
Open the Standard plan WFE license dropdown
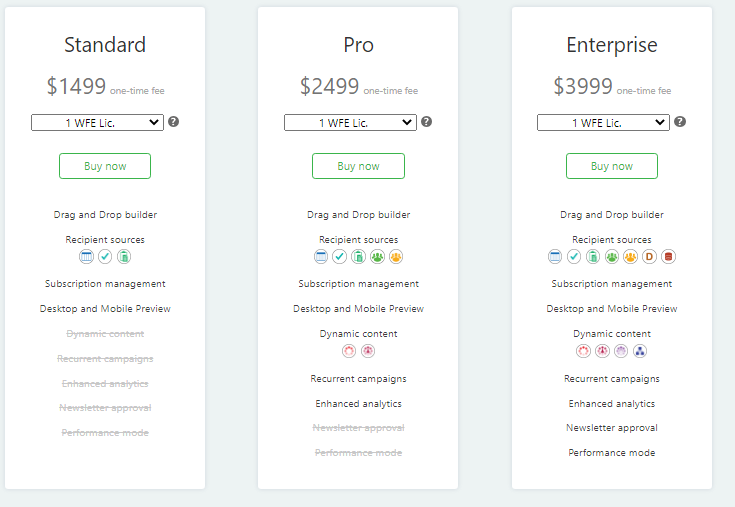pos(97,122)
